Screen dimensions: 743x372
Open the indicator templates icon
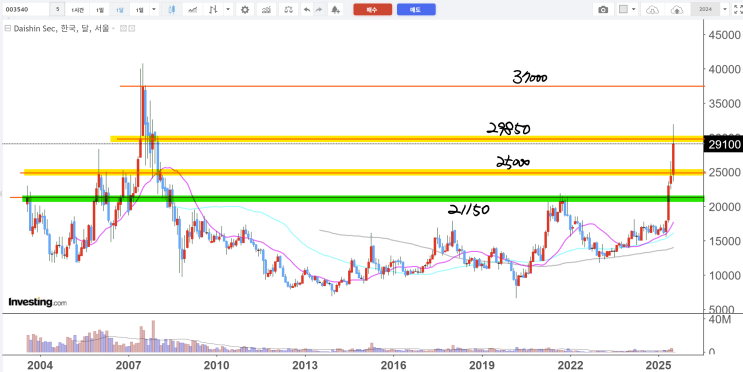pyautogui.click(x=267, y=9)
